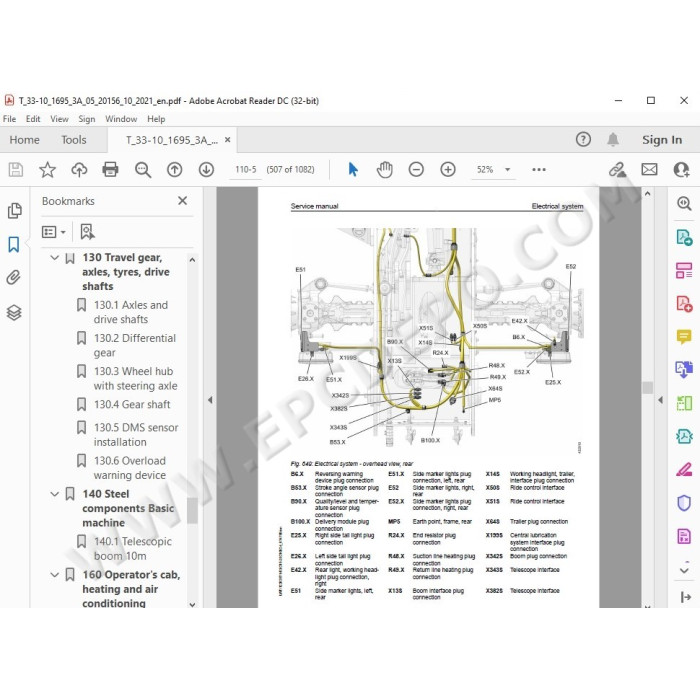The width and height of the screenshot is (700, 700).
Task: Open more tools ellipsis menu
Action: (x=539, y=170)
